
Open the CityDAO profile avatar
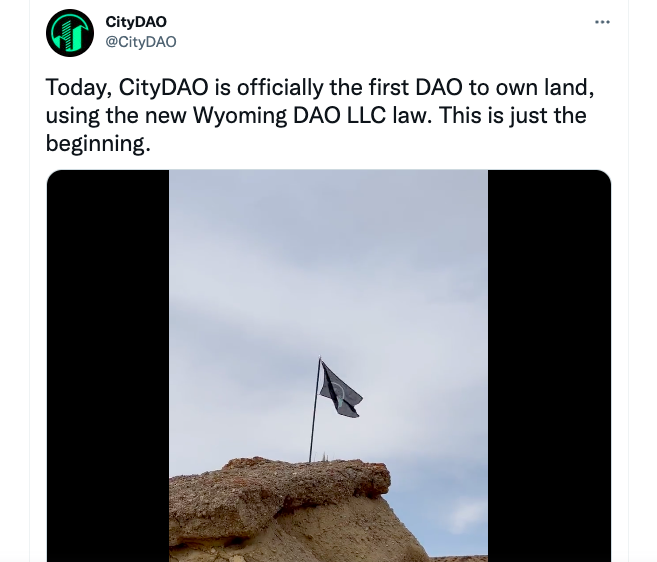pos(70,33)
